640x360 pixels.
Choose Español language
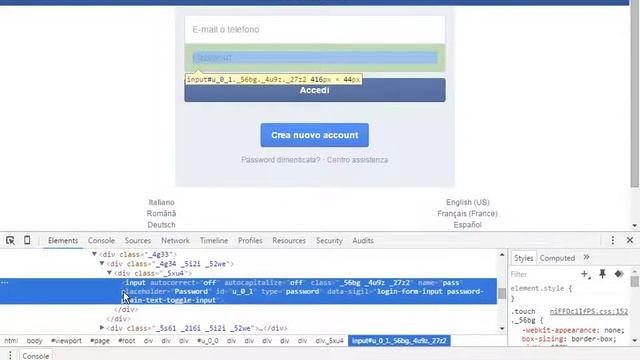[x=467, y=224]
